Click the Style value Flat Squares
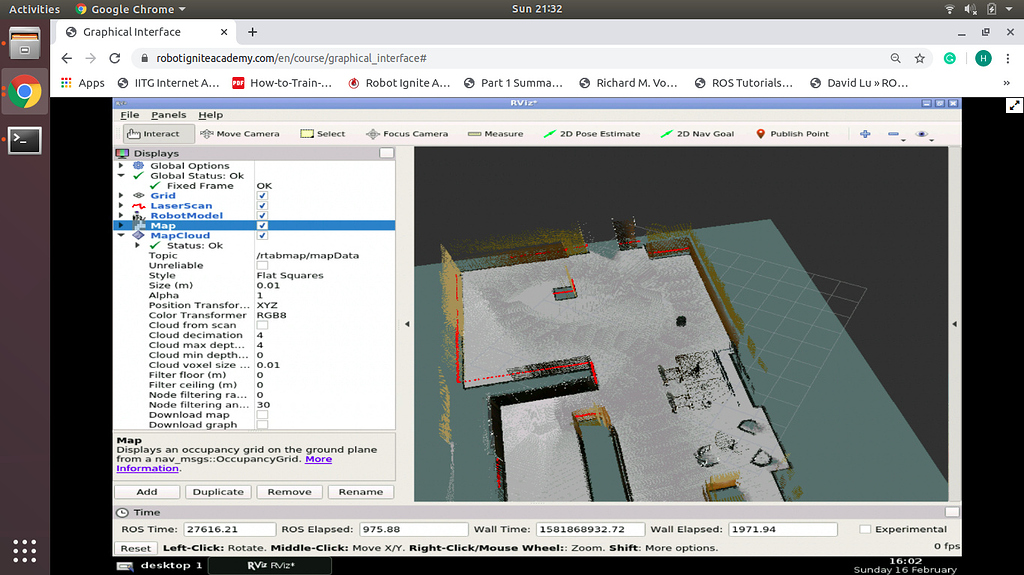Screen dimensions: 1024x575 290,275
